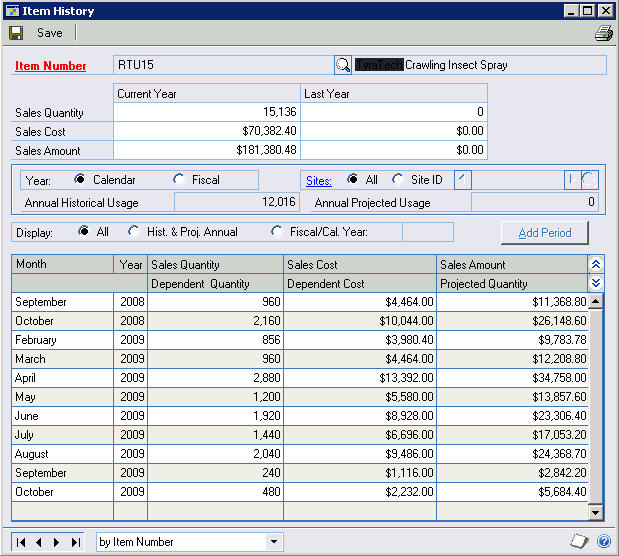Click the Add Period button
Viewport: 619px width, 556px height.
(x=545, y=233)
